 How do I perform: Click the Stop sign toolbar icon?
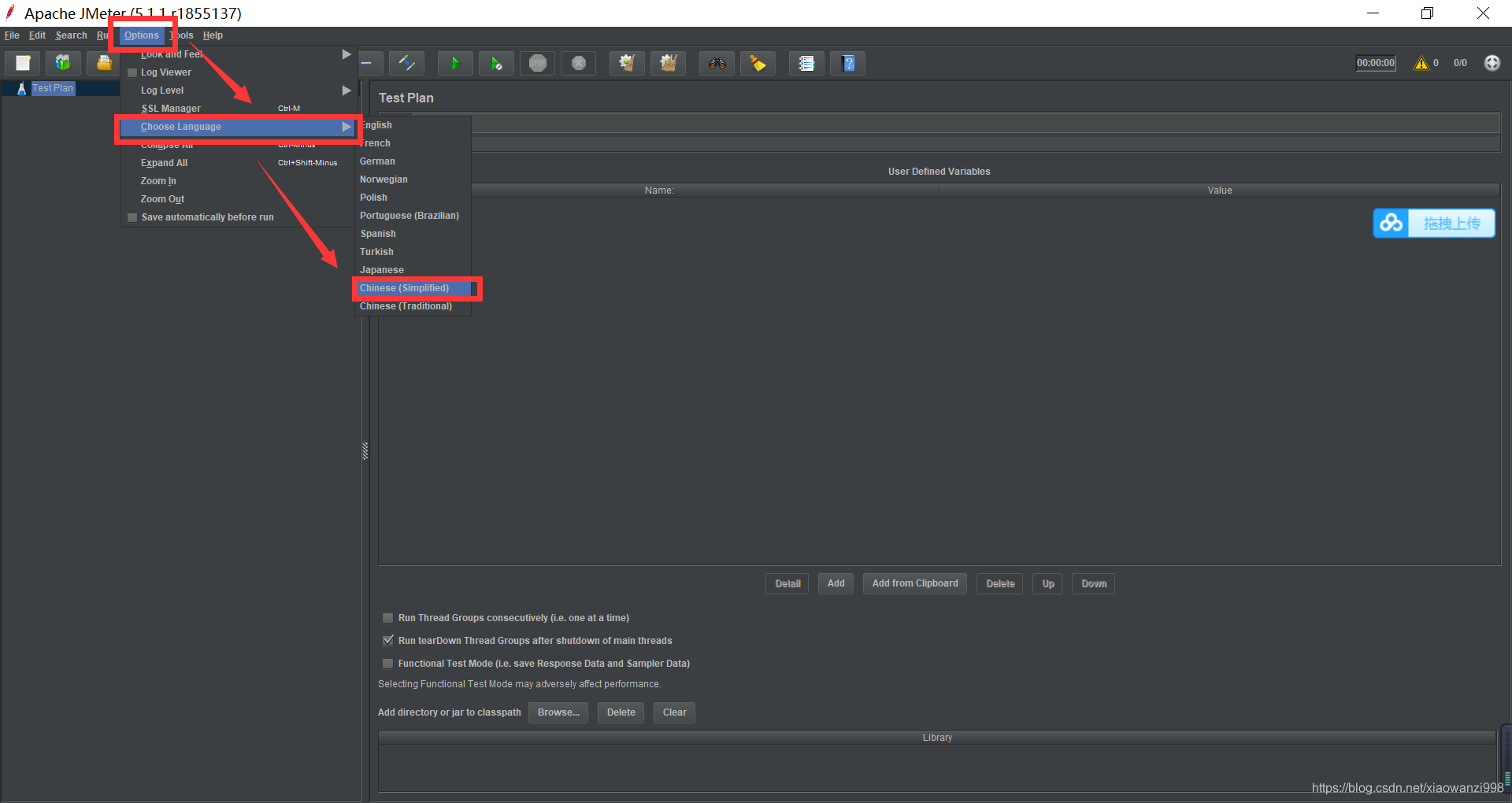538,63
